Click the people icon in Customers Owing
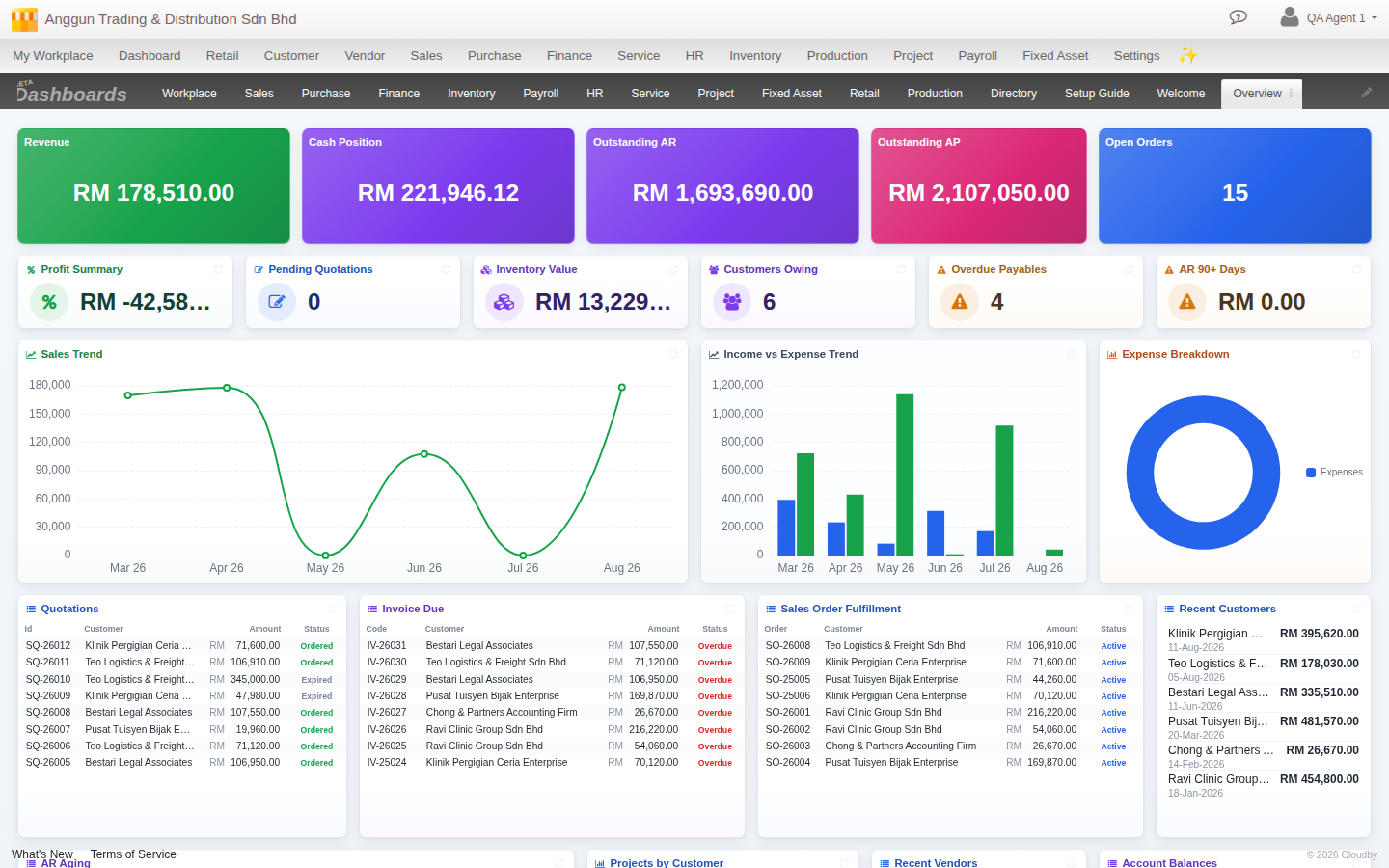This screenshot has height=868, width=1389. pyautogui.click(x=732, y=302)
